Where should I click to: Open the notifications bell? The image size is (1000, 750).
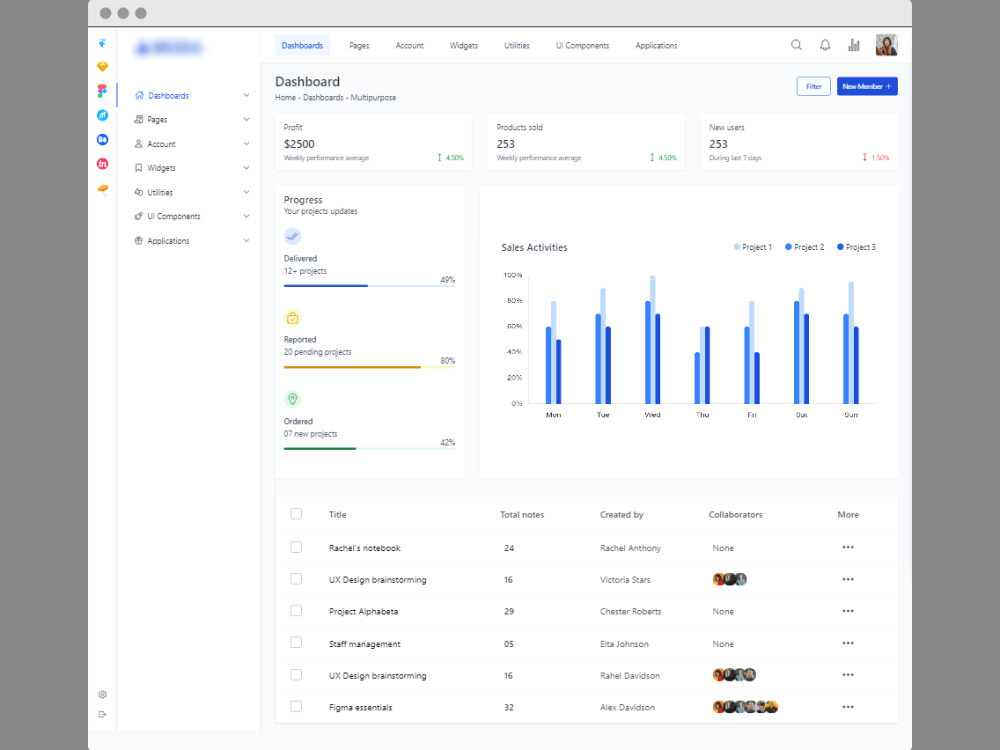(x=825, y=45)
